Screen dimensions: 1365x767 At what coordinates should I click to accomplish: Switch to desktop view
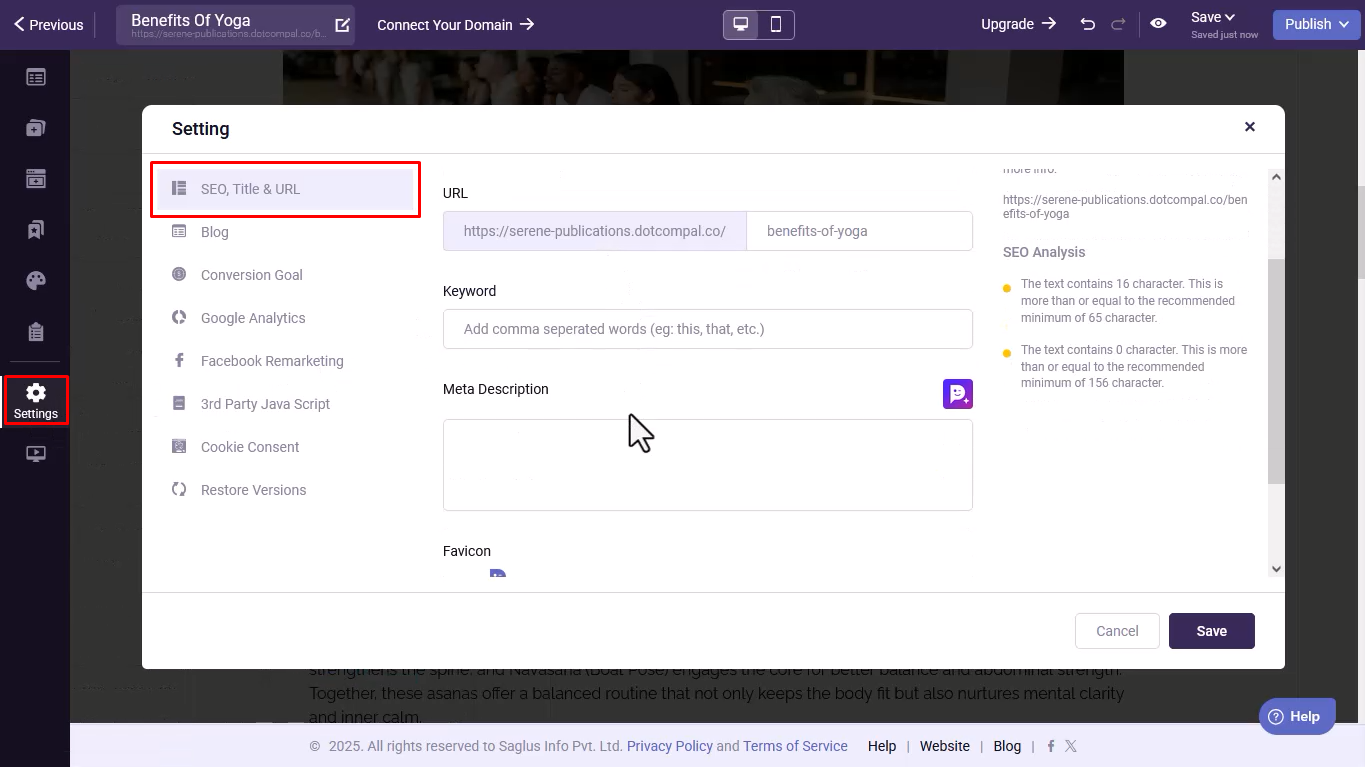point(741,25)
